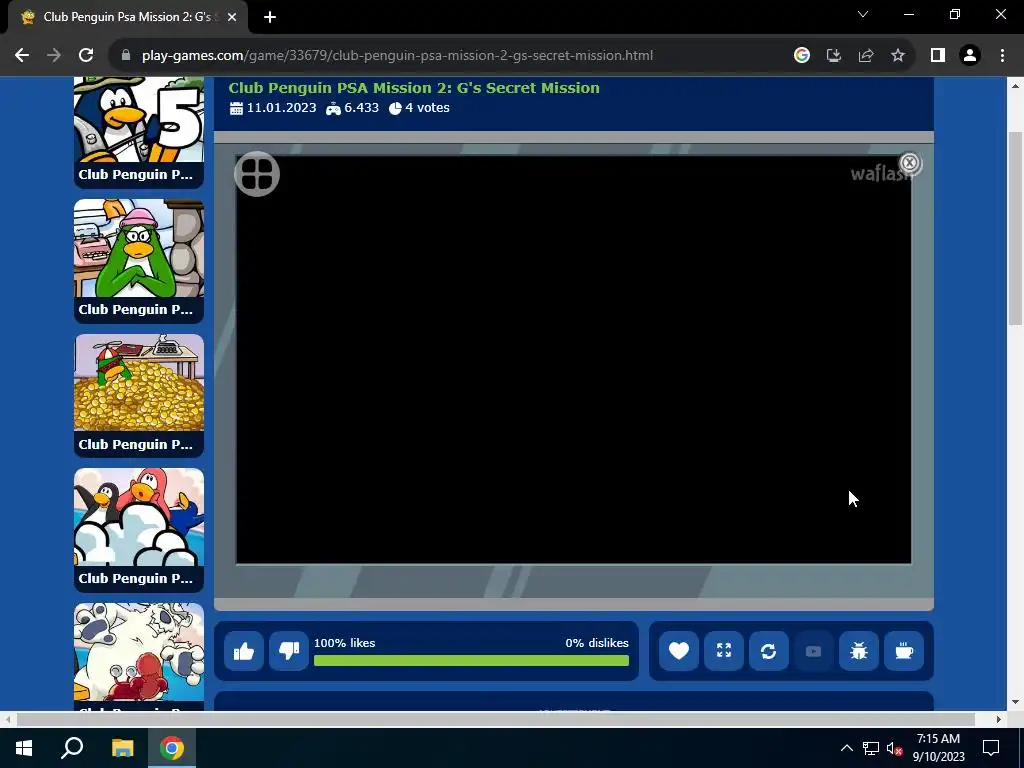Open the network tray icon
Viewport: 1024px width, 768px height.
[x=871, y=748]
